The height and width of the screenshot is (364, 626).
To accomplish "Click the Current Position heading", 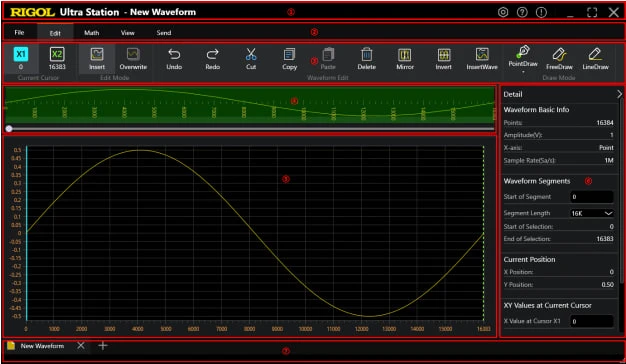I will coord(529,259).
